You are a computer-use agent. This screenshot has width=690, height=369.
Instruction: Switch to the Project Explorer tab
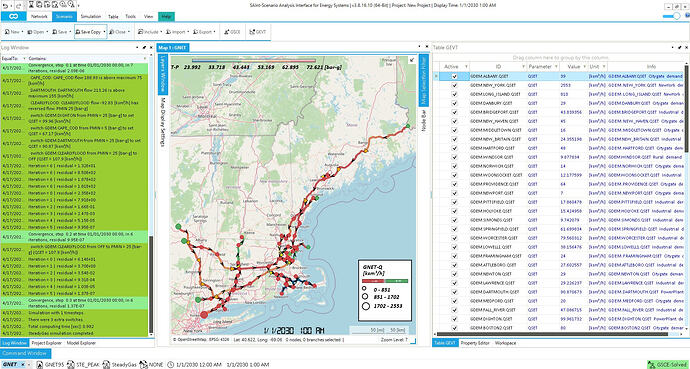(47, 343)
